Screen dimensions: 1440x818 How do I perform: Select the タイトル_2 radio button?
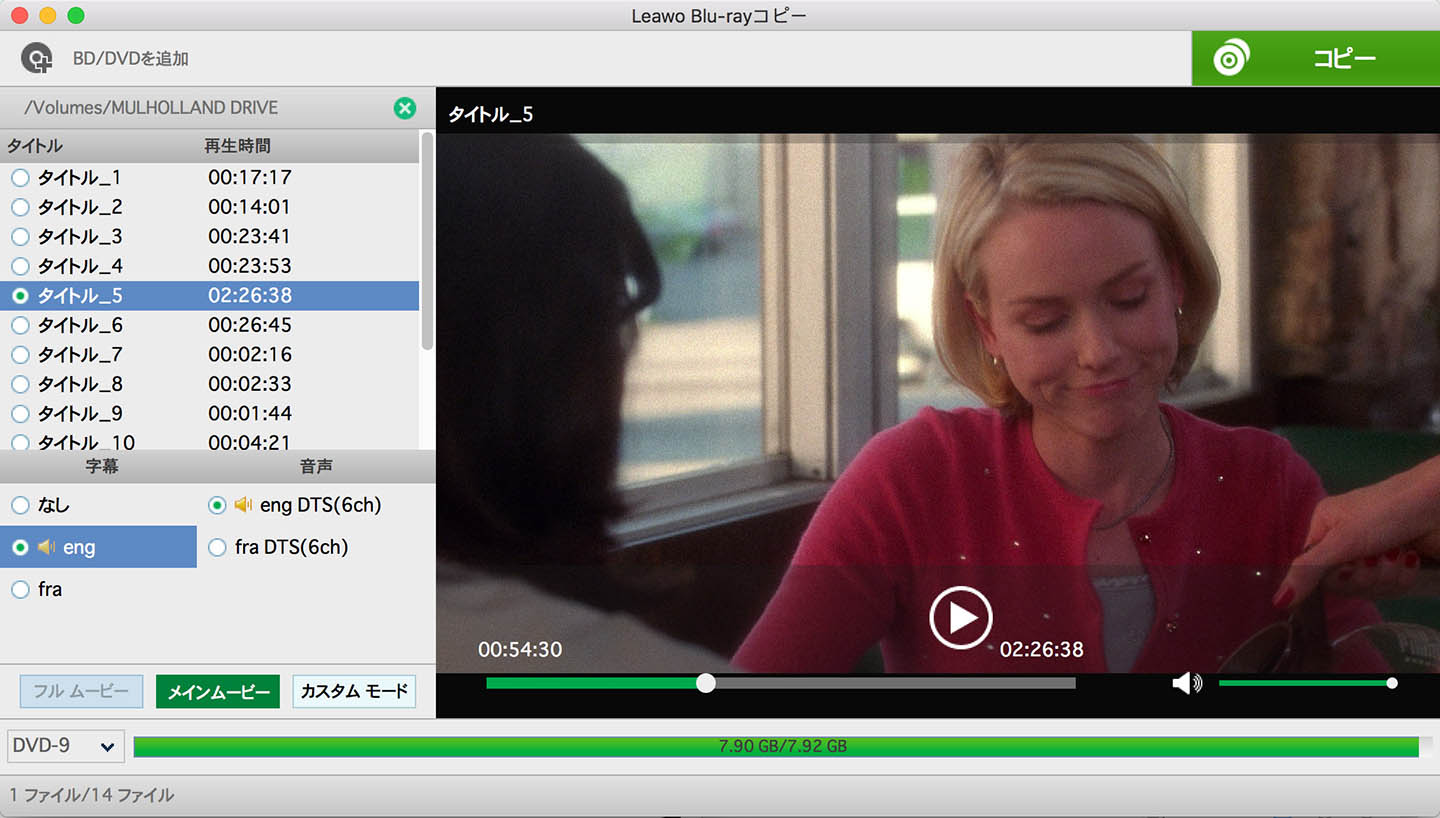click(20, 207)
